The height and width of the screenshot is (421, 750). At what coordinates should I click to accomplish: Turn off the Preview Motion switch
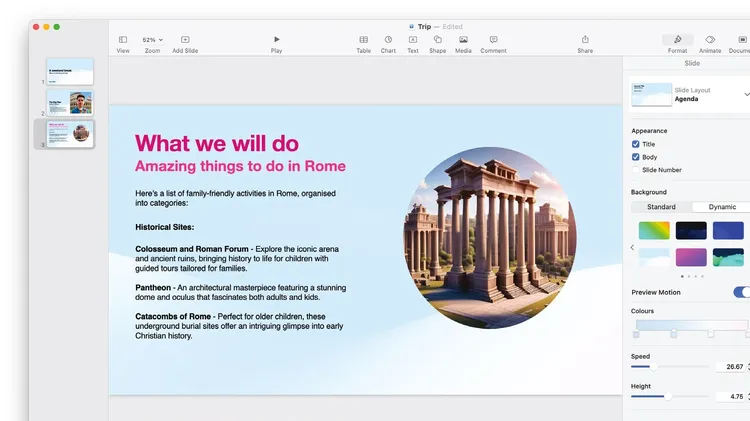pos(741,292)
